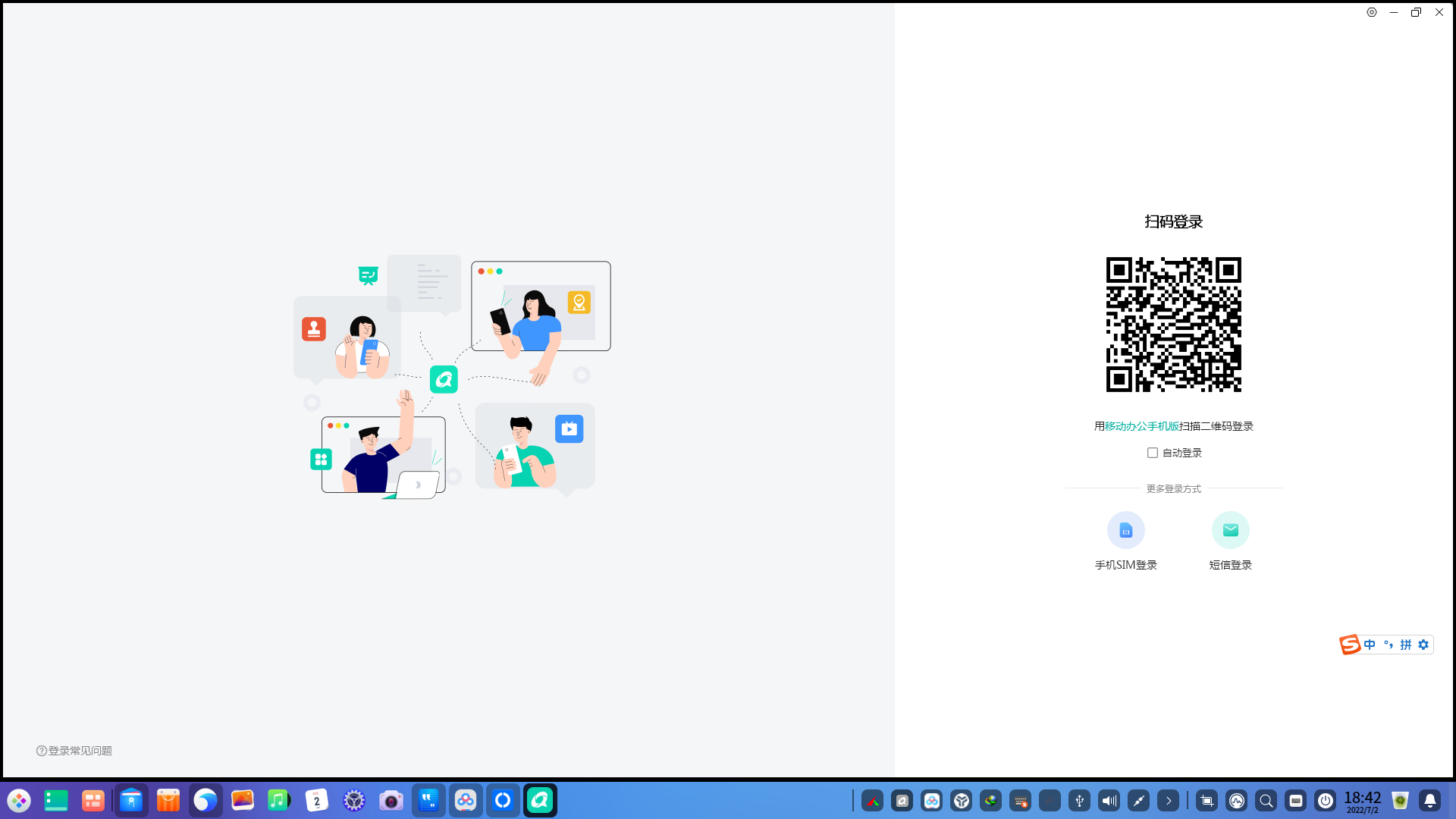Launch the Camera app from the dock
1456x819 pixels.
pyautogui.click(x=391, y=800)
